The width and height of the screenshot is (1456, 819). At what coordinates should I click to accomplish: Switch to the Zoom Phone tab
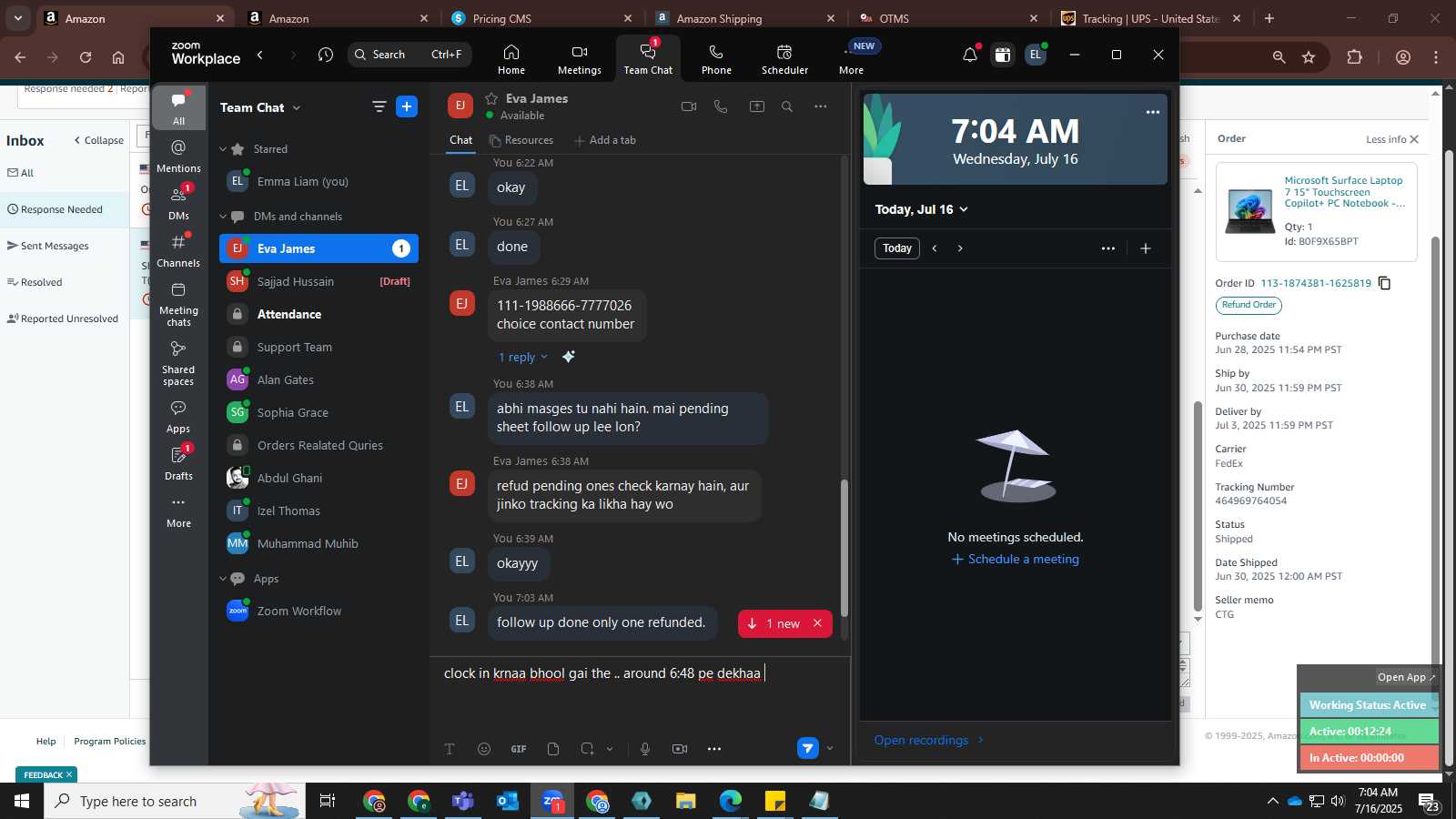point(716,60)
